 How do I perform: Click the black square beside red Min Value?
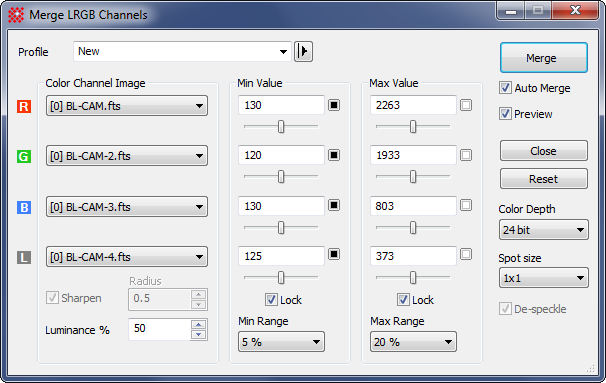click(334, 105)
